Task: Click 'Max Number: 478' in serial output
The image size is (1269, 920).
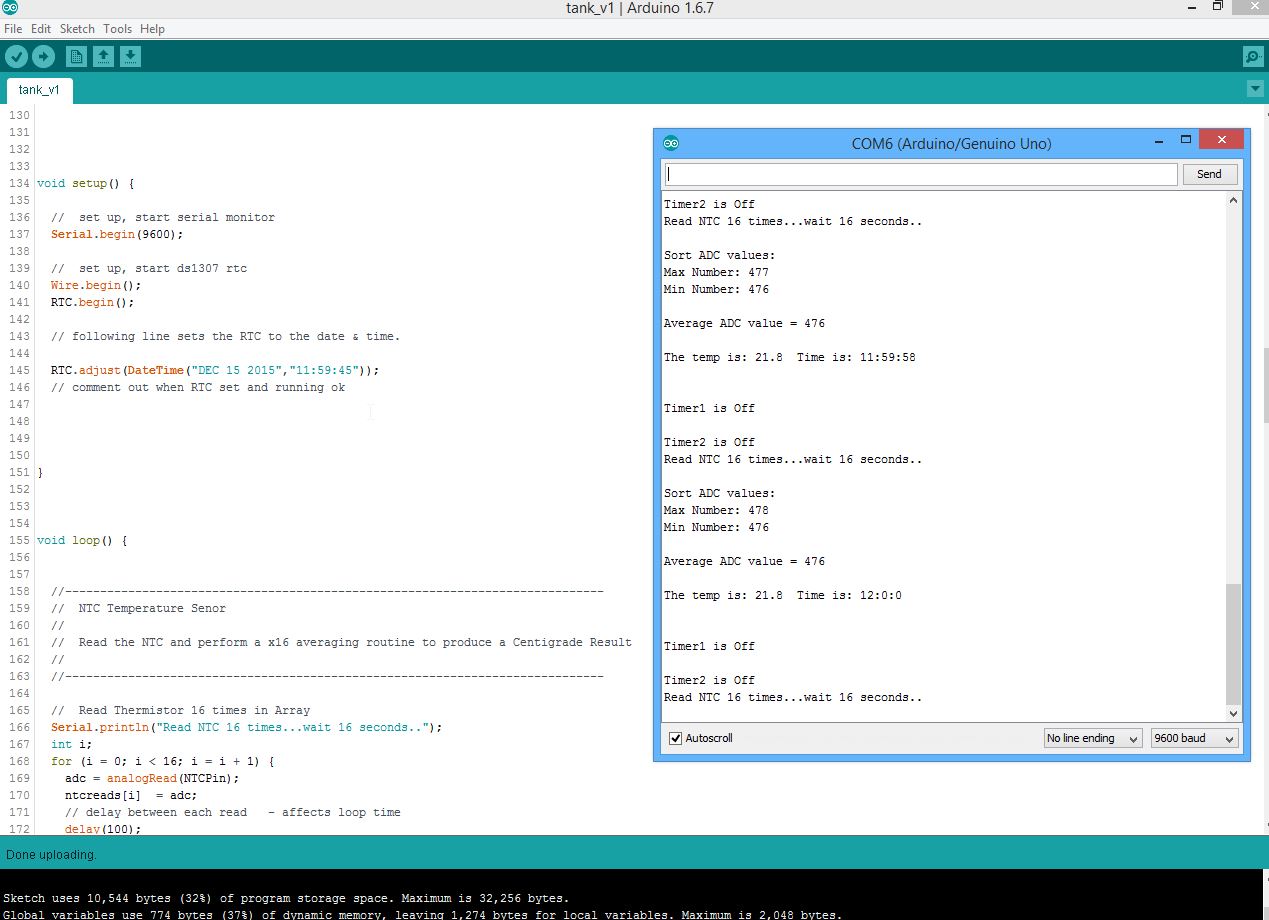Action: [x=716, y=510]
